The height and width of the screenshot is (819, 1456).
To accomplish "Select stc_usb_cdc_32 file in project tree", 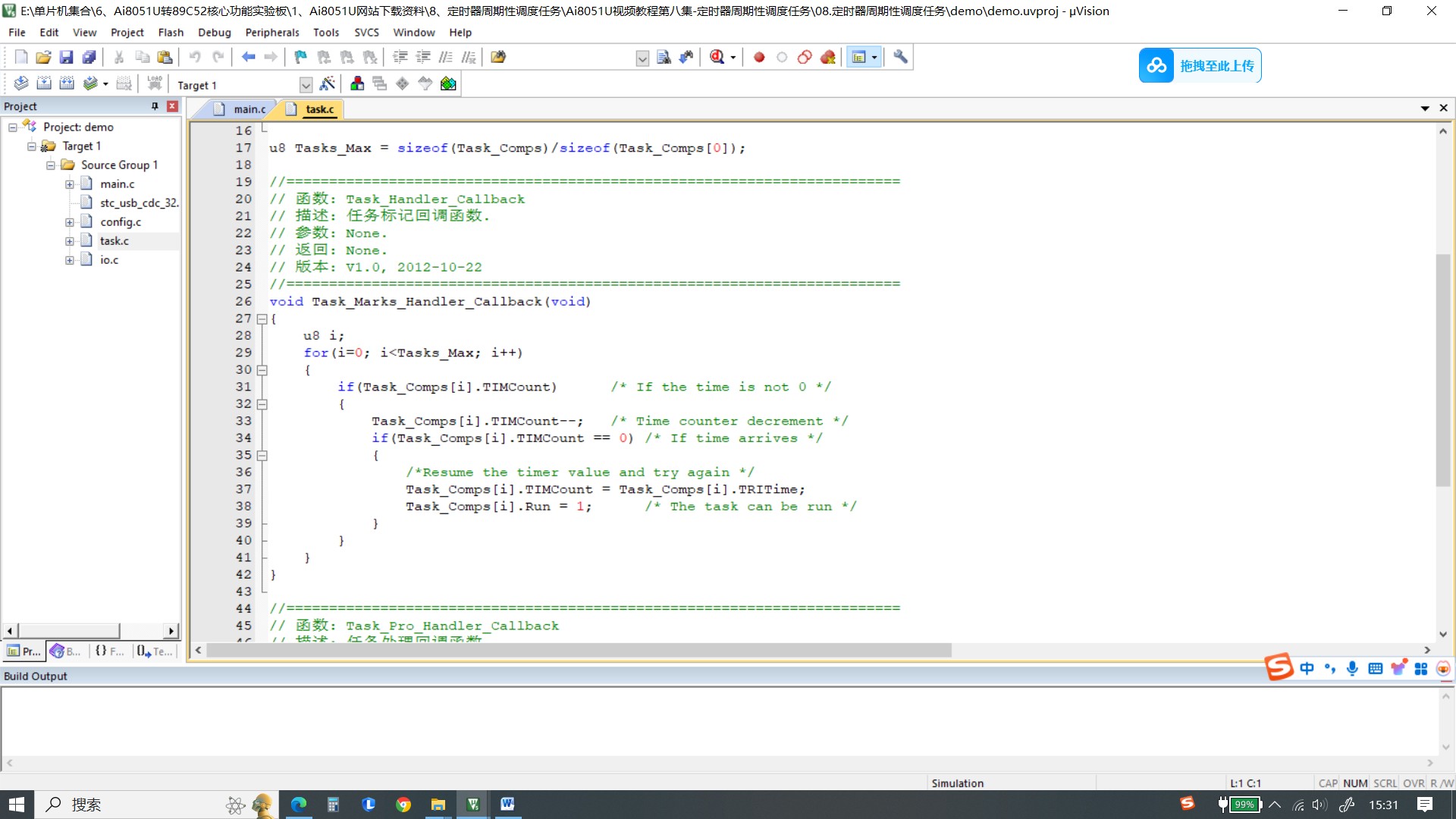I will 139,203.
